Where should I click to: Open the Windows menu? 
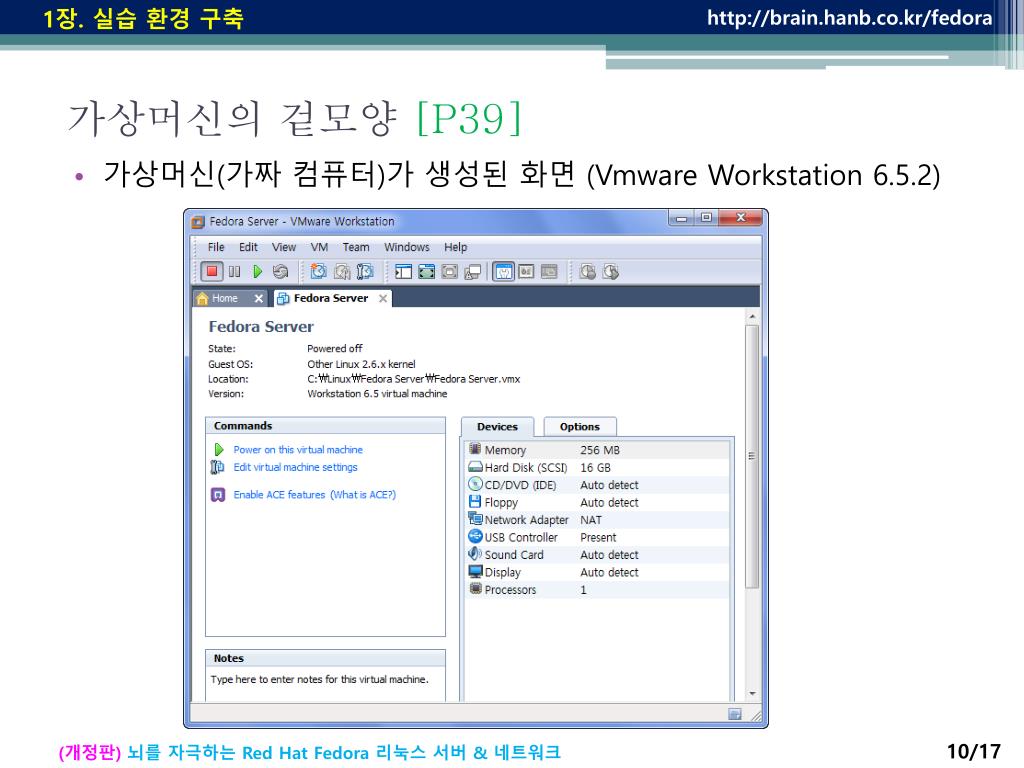pyautogui.click(x=407, y=247)
